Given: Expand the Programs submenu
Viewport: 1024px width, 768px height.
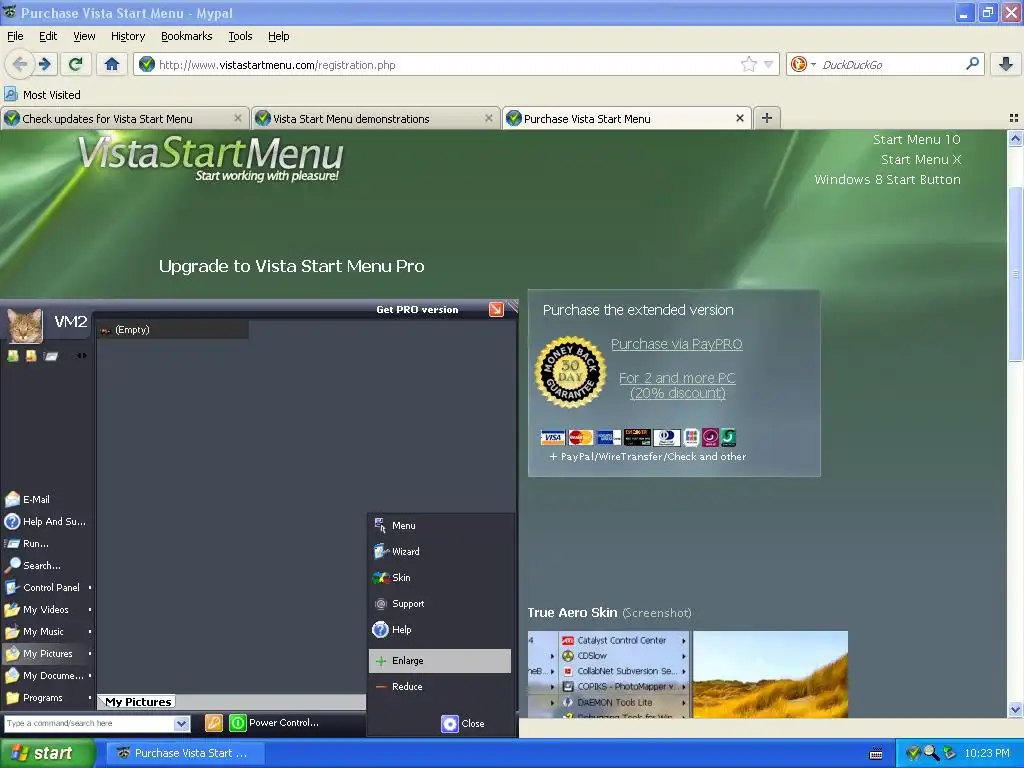Looking at the screenshot, I should click(89, 697).
